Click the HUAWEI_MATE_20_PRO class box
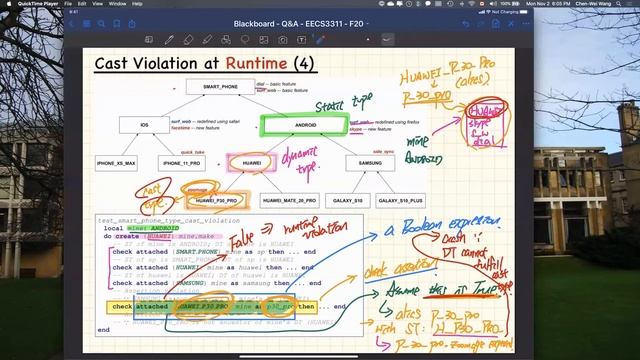This screenshot has width=640, height=360. click(289, 200)
